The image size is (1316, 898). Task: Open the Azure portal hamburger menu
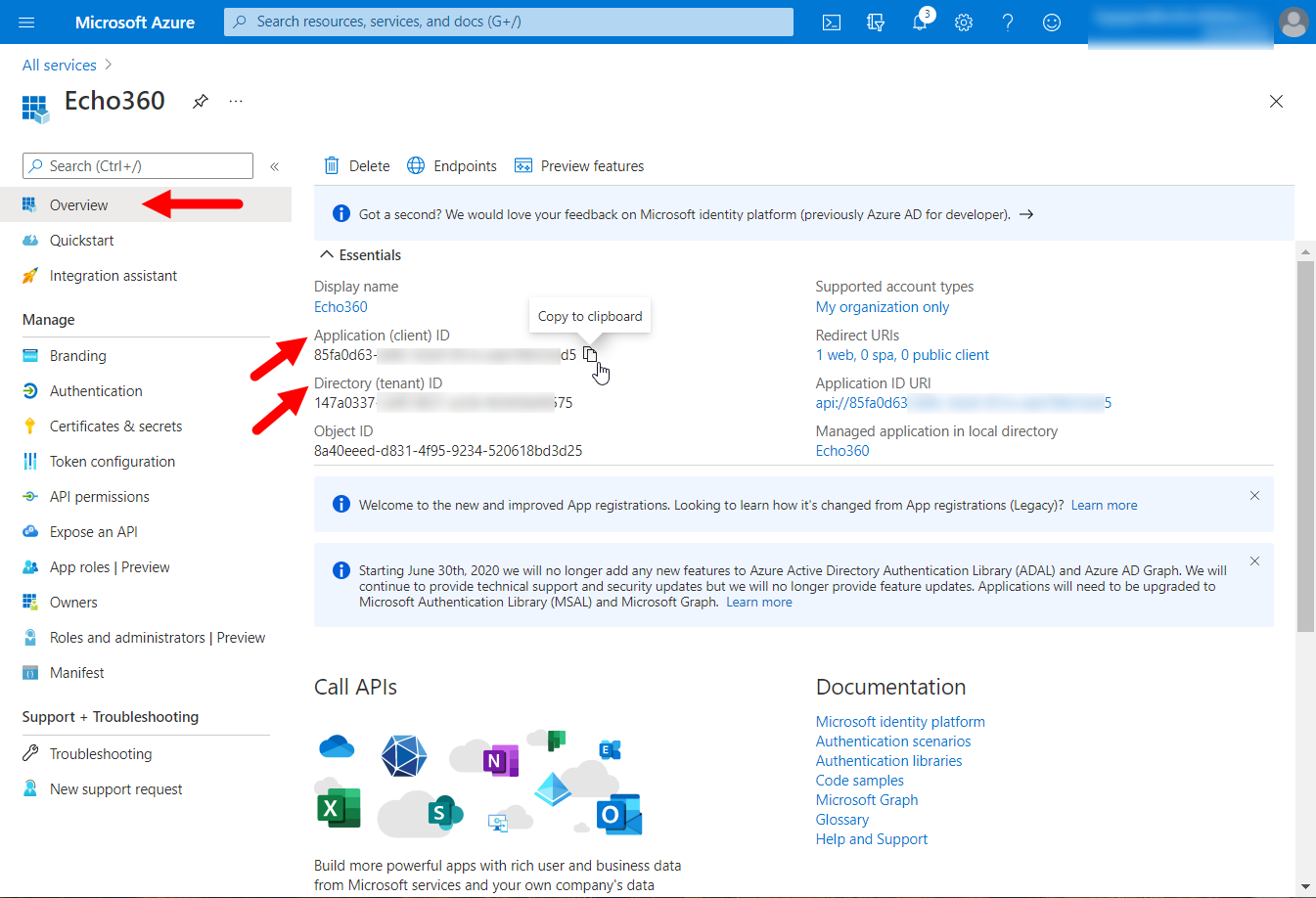point(26,22)
